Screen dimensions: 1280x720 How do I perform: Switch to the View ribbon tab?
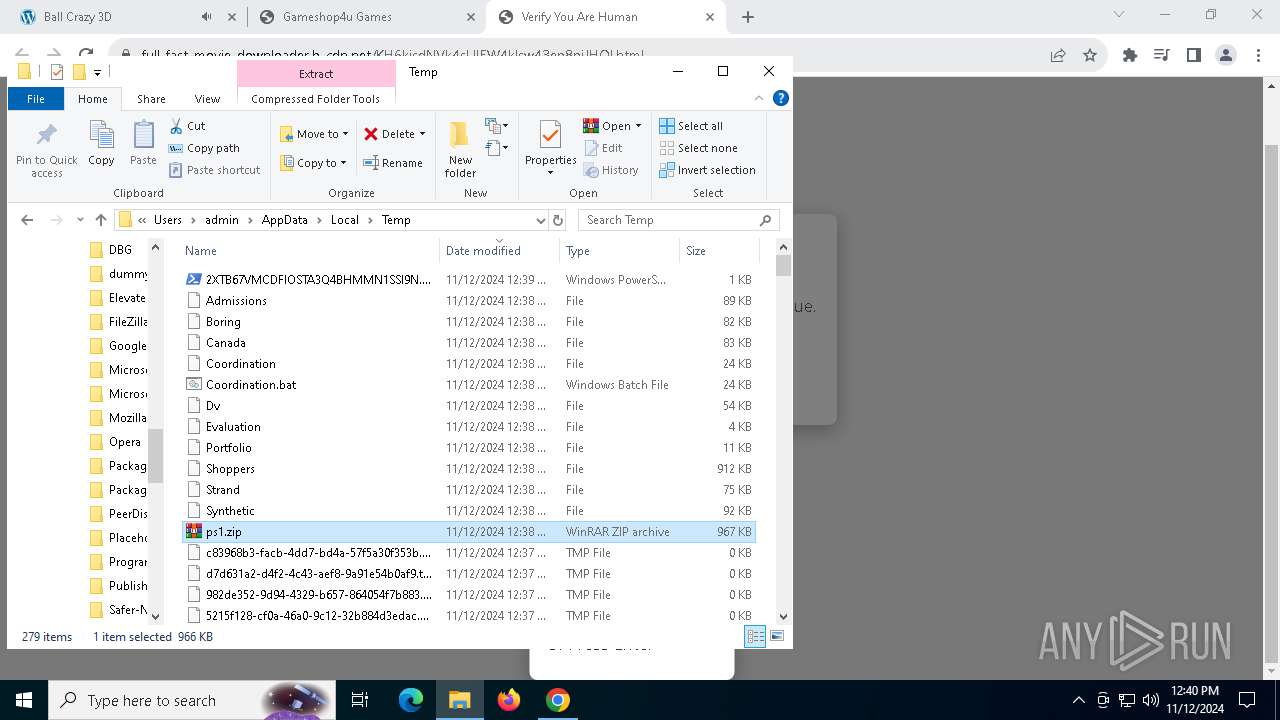pyautogui.click(x=207, y=99)
